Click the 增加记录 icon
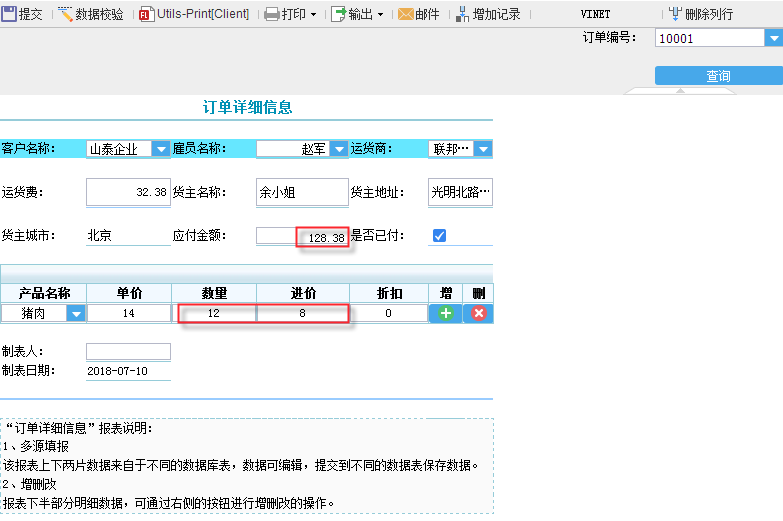 click(x=462, y=14)
